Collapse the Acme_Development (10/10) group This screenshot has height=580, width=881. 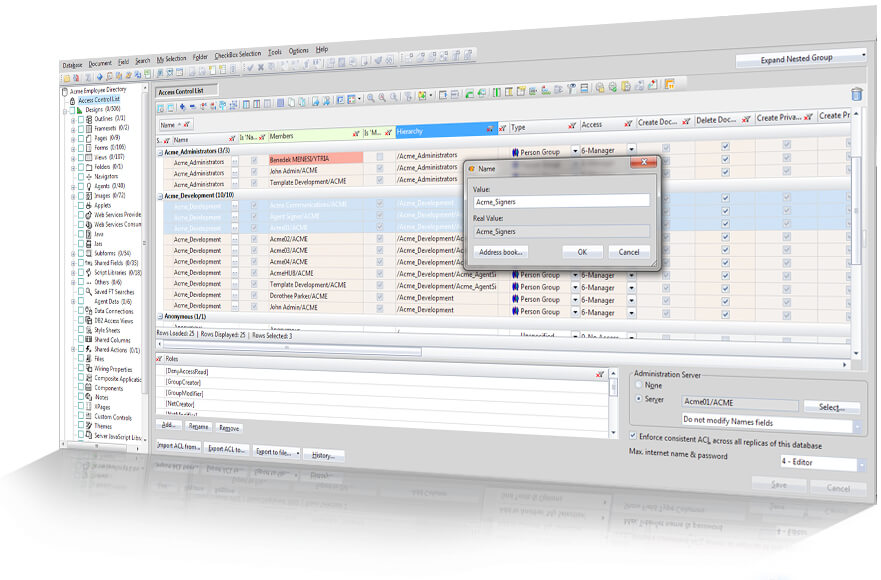(160, 197)
